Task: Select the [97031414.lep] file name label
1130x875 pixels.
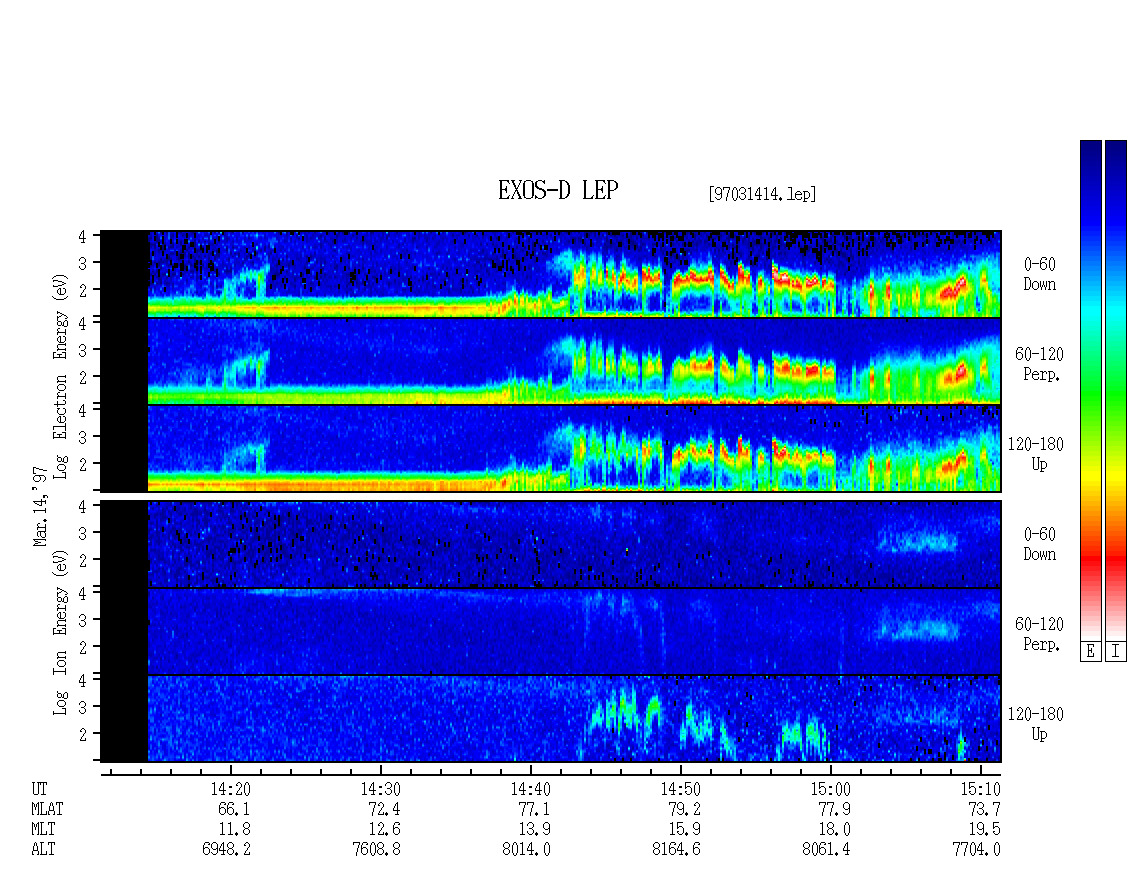Action: [x=762, y=194]
